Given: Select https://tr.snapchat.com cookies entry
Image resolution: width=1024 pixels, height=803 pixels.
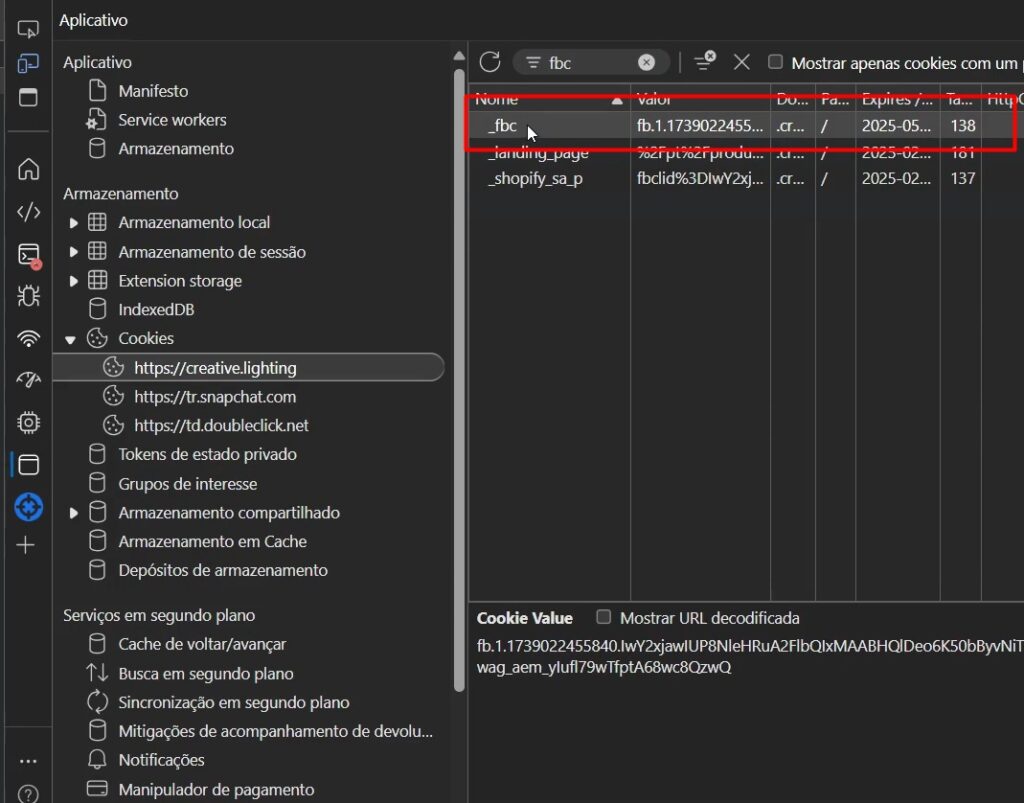Looking at the screenshot, I should coord(215,397).
